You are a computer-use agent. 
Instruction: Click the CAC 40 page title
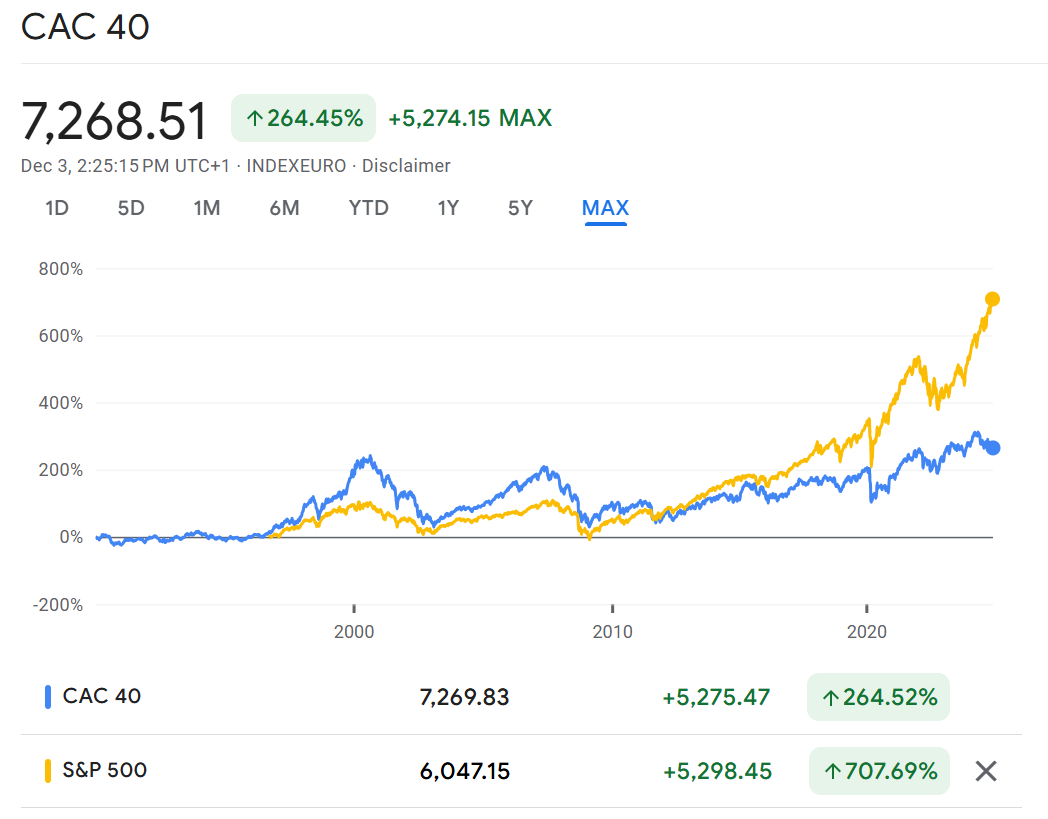[x=85, y=27]
